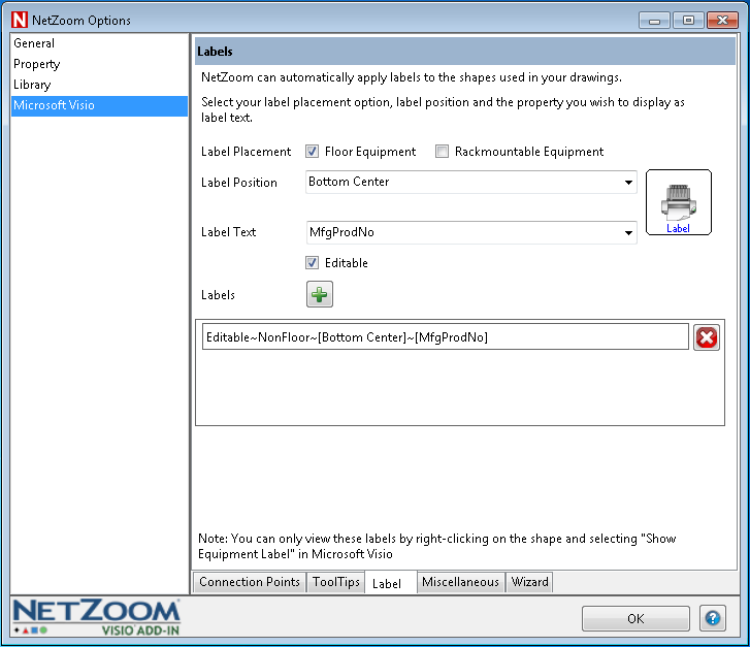Select Library in the left list
The height and width of the screenshot is (647, 750).
pos(99,85)
